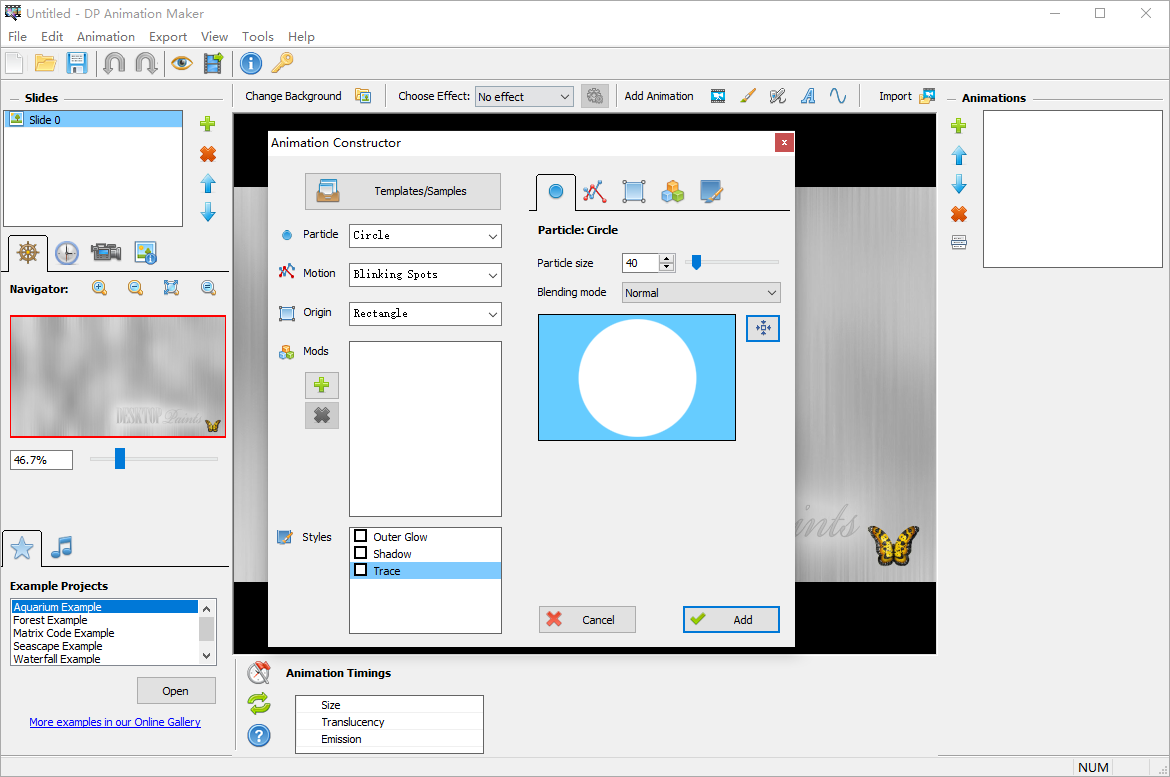
Task: Open the Mods tab in Animation Constructor
Action: coord(672,191)
